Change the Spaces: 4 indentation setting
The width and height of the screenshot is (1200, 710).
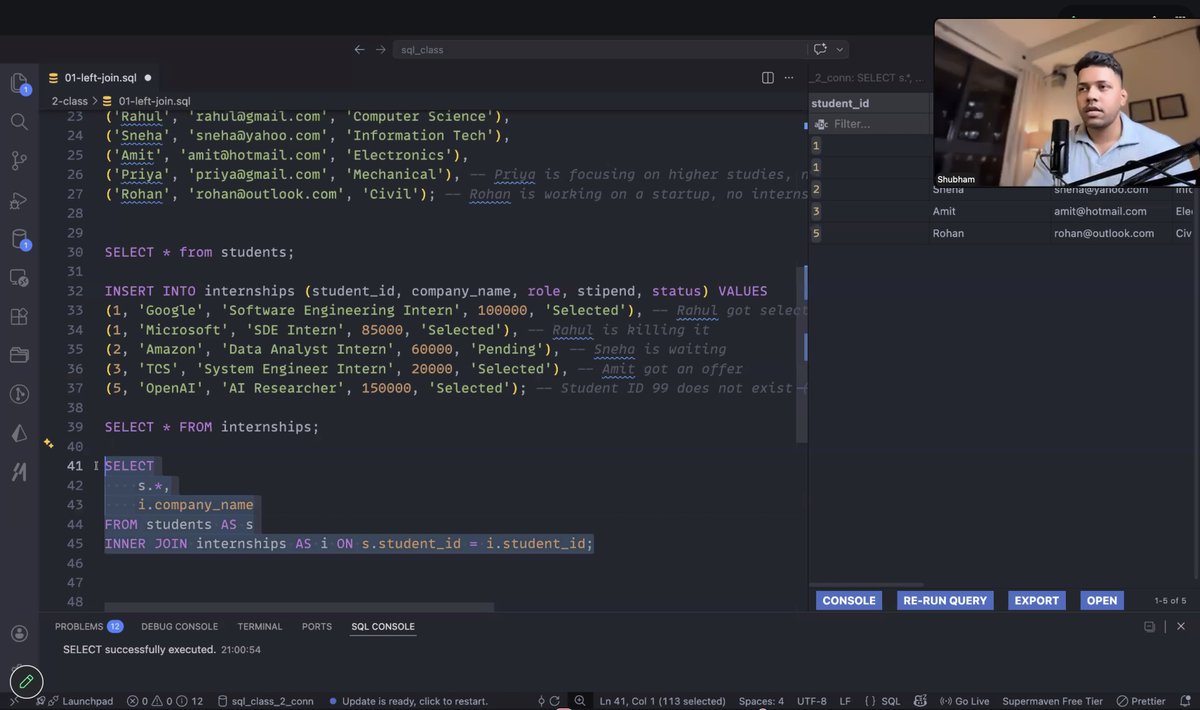click(761, 701)
